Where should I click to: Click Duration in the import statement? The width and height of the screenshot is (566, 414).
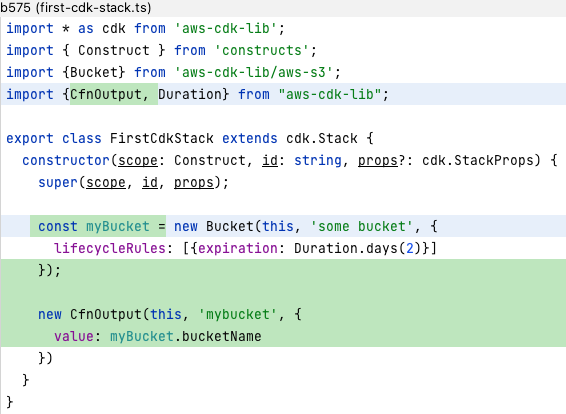coord(190,94)
